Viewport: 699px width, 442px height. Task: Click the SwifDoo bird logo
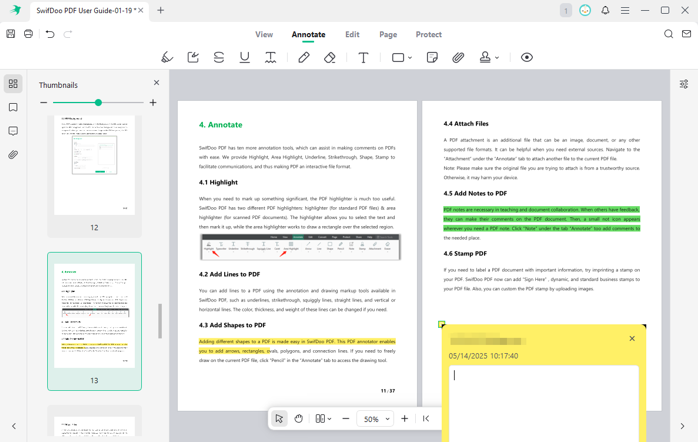point(16,10)
